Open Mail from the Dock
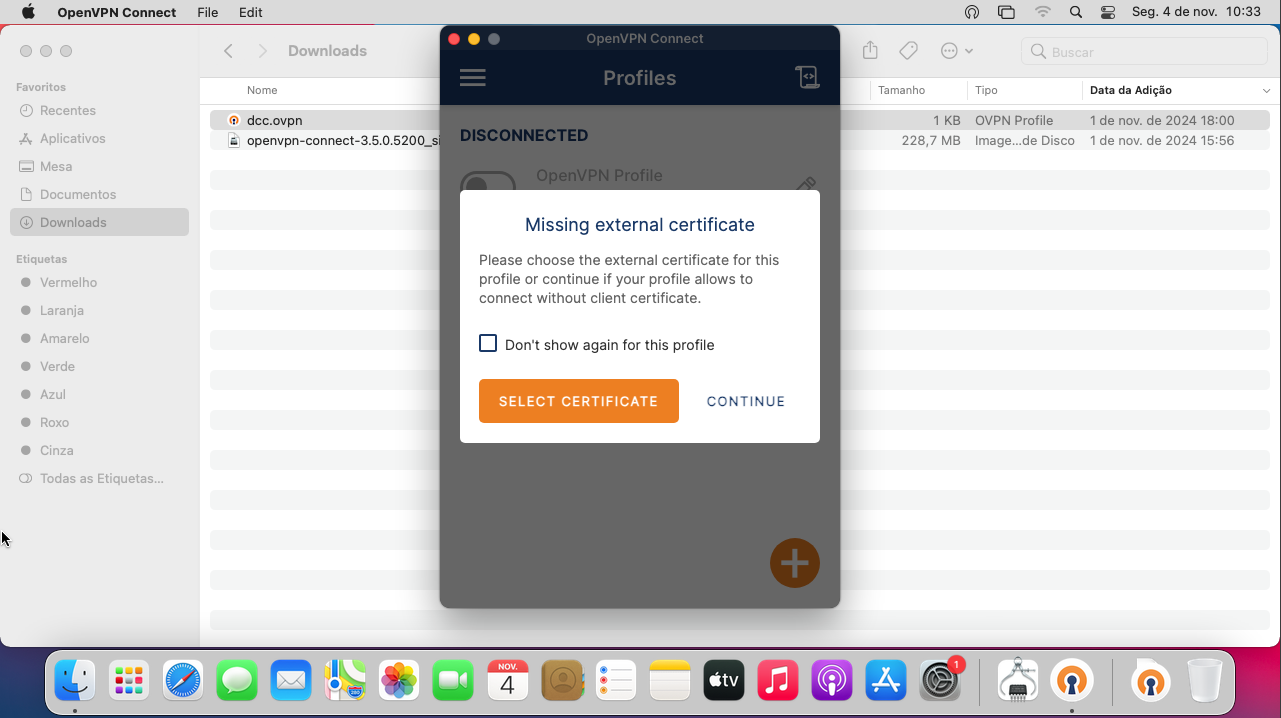Screen dimensions: 1281x718 coord(291,681)
